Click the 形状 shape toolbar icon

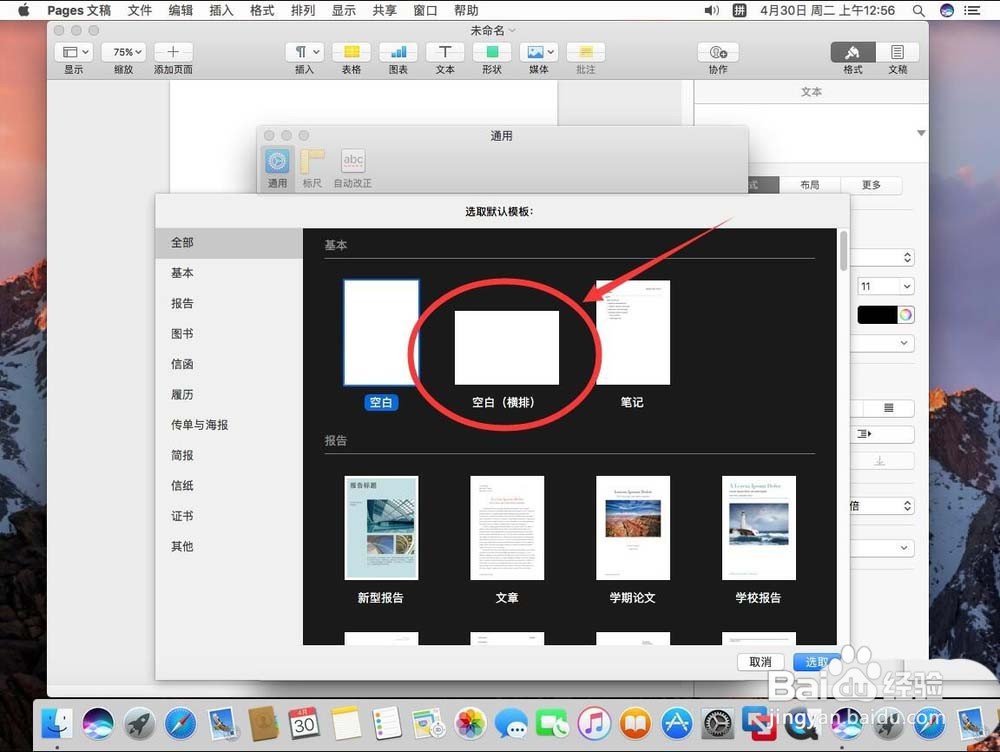pyautogui.click(x=492, y=52)
